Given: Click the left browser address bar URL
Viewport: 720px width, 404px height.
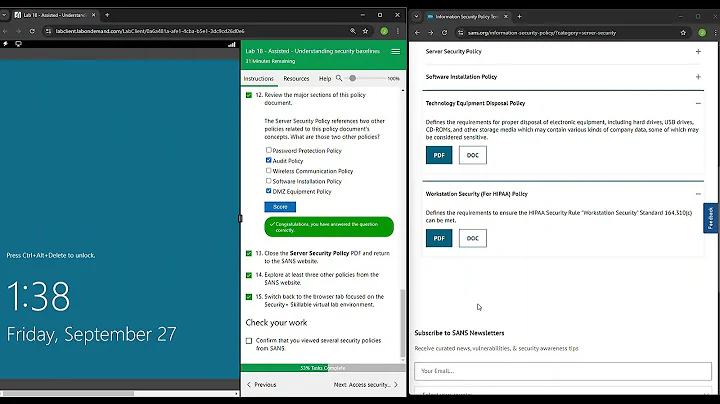Looking at the screenshot, I should [150, 31].
